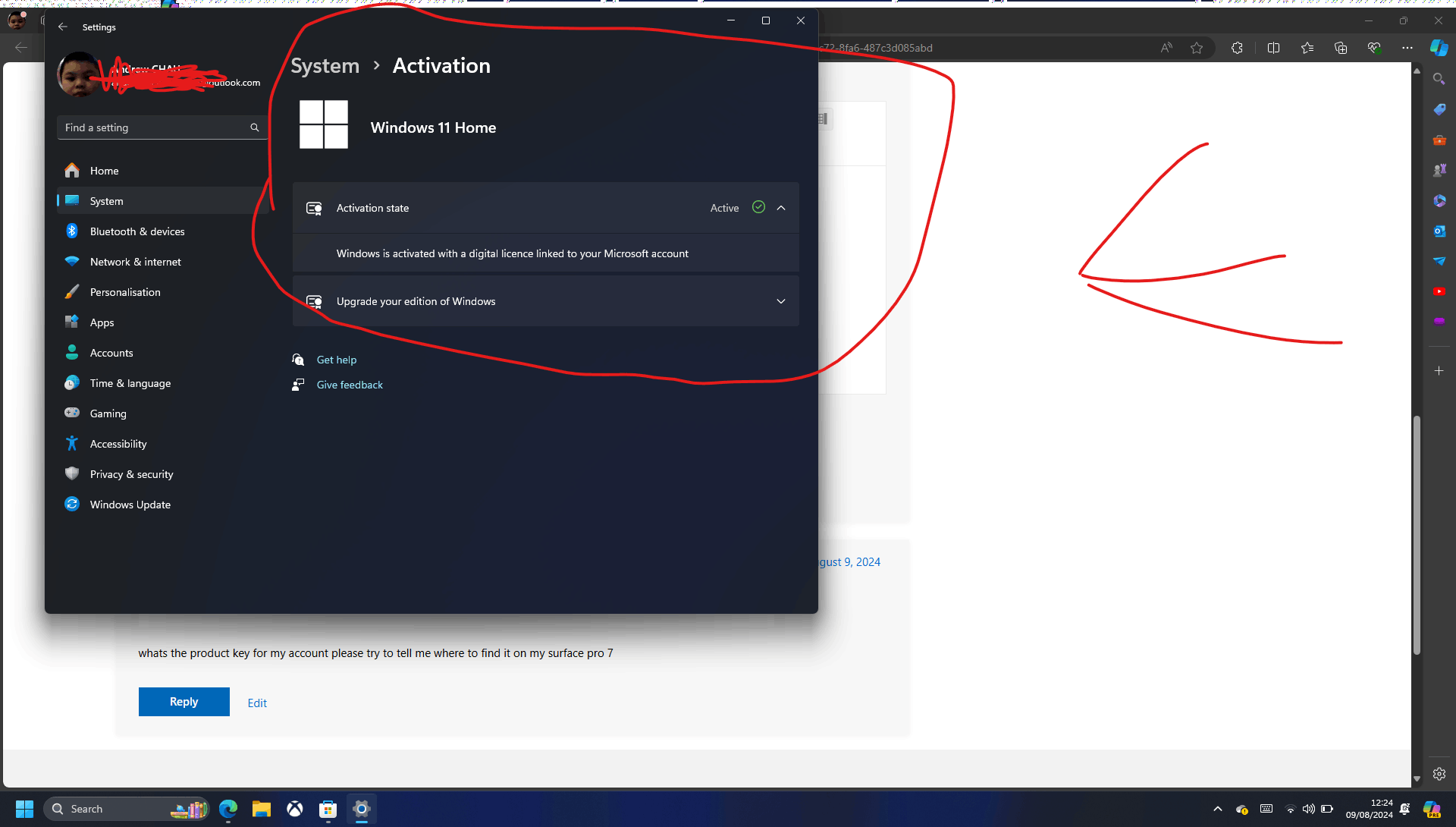This screenshot has height=827, width=1456.
Task: Click the browser page vertical scrollbar
Action: [x=1417, y=535]
